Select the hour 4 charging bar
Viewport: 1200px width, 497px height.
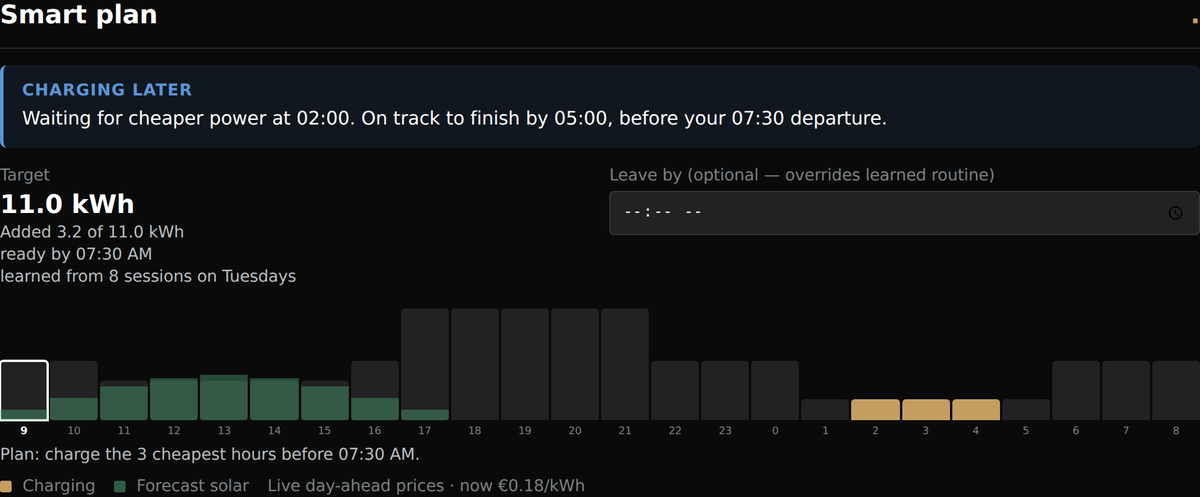coord(975,410)
